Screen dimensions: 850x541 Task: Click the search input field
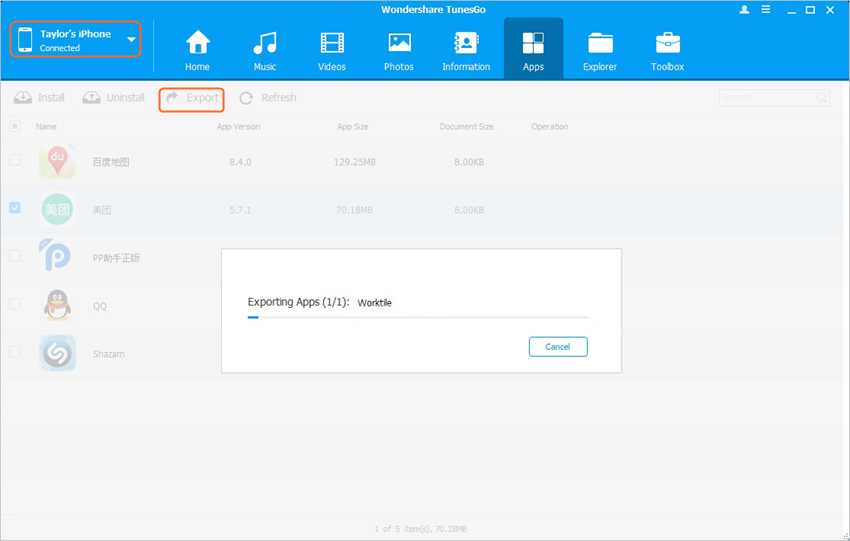tap(767, 98)
